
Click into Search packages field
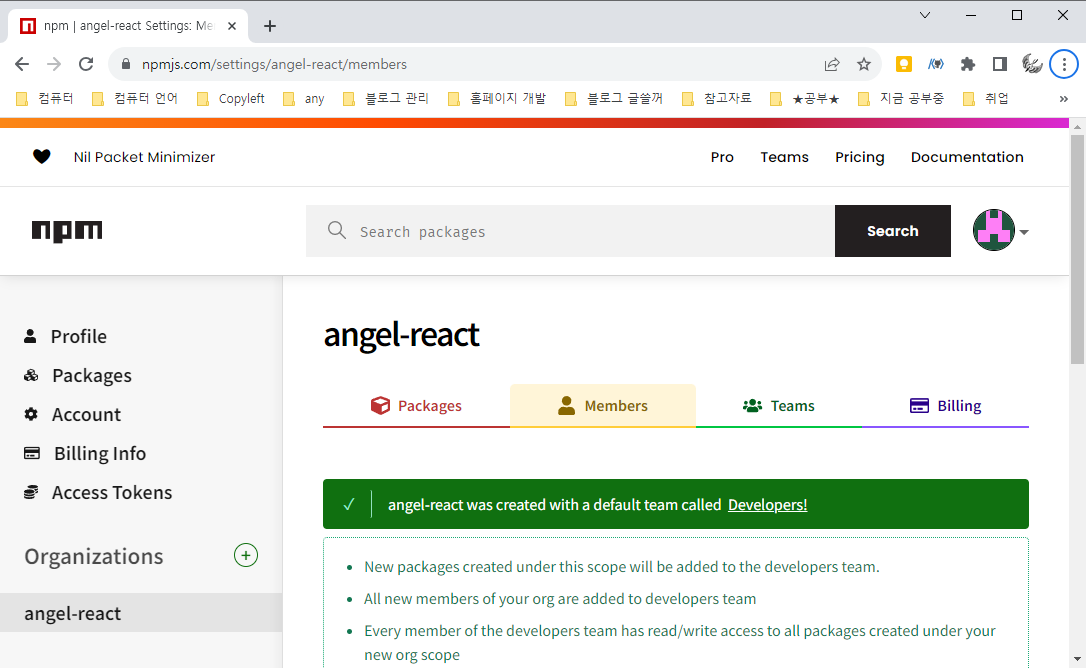pyautogui.click(x=570, y=231)
